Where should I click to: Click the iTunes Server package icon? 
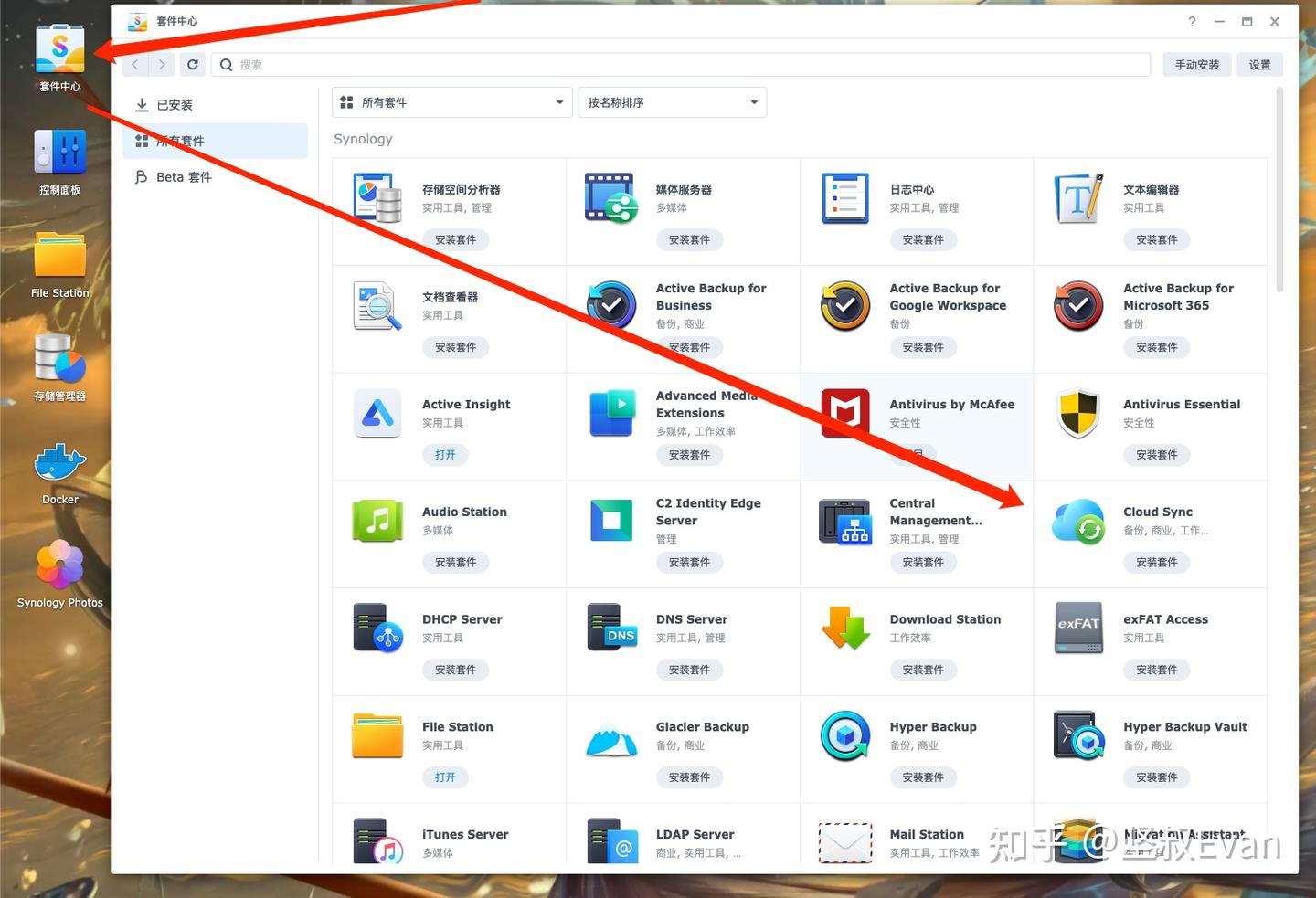377,840
